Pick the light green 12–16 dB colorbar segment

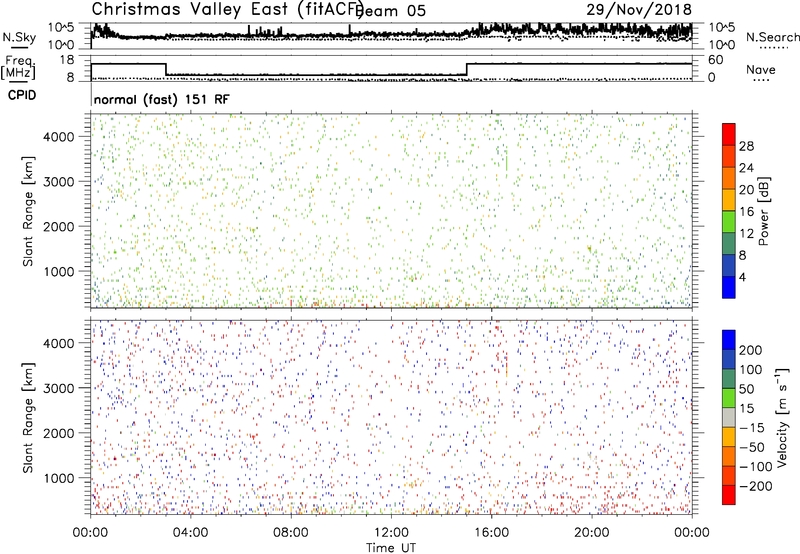tap(729, 222)
